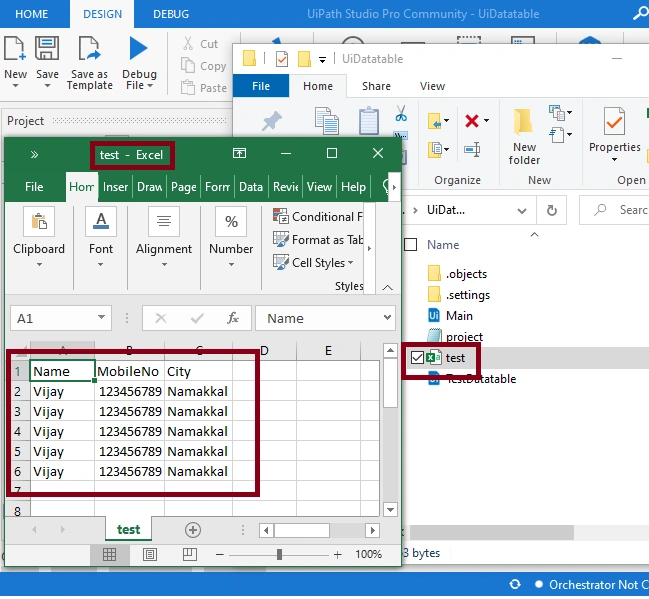Select the DESIGN tab in UiPath Studio
Viewport: 649px width, 599px height.
(102, 14)
